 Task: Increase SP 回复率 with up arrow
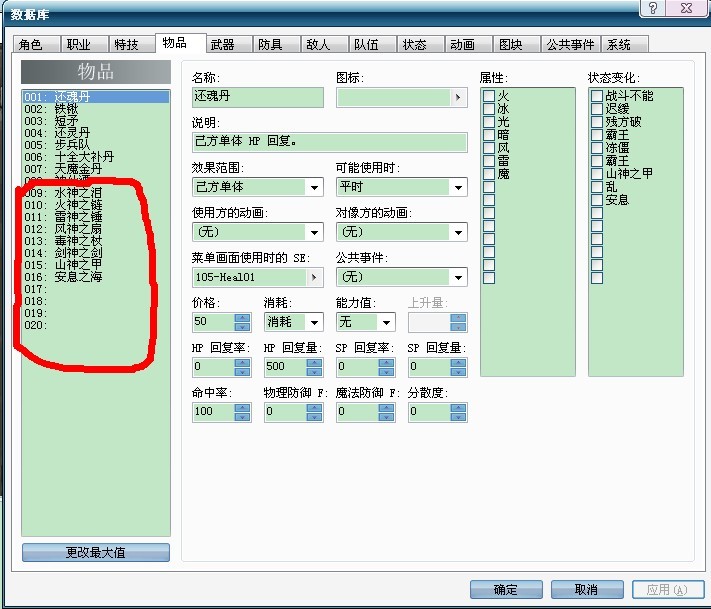coord(386,363)
